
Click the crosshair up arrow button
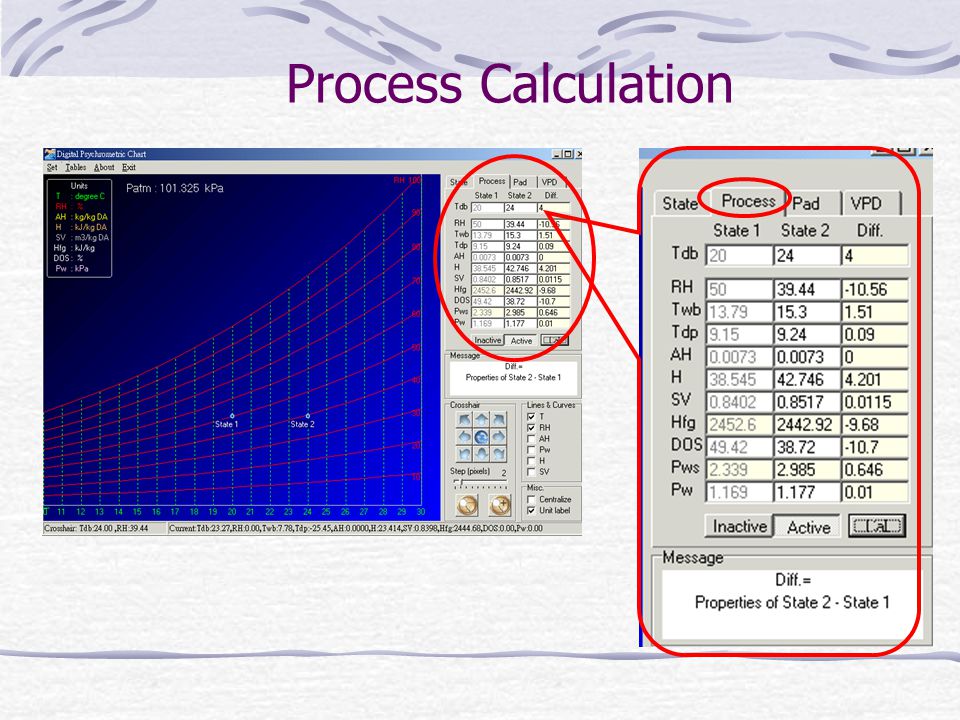click(x=482, y=421)
